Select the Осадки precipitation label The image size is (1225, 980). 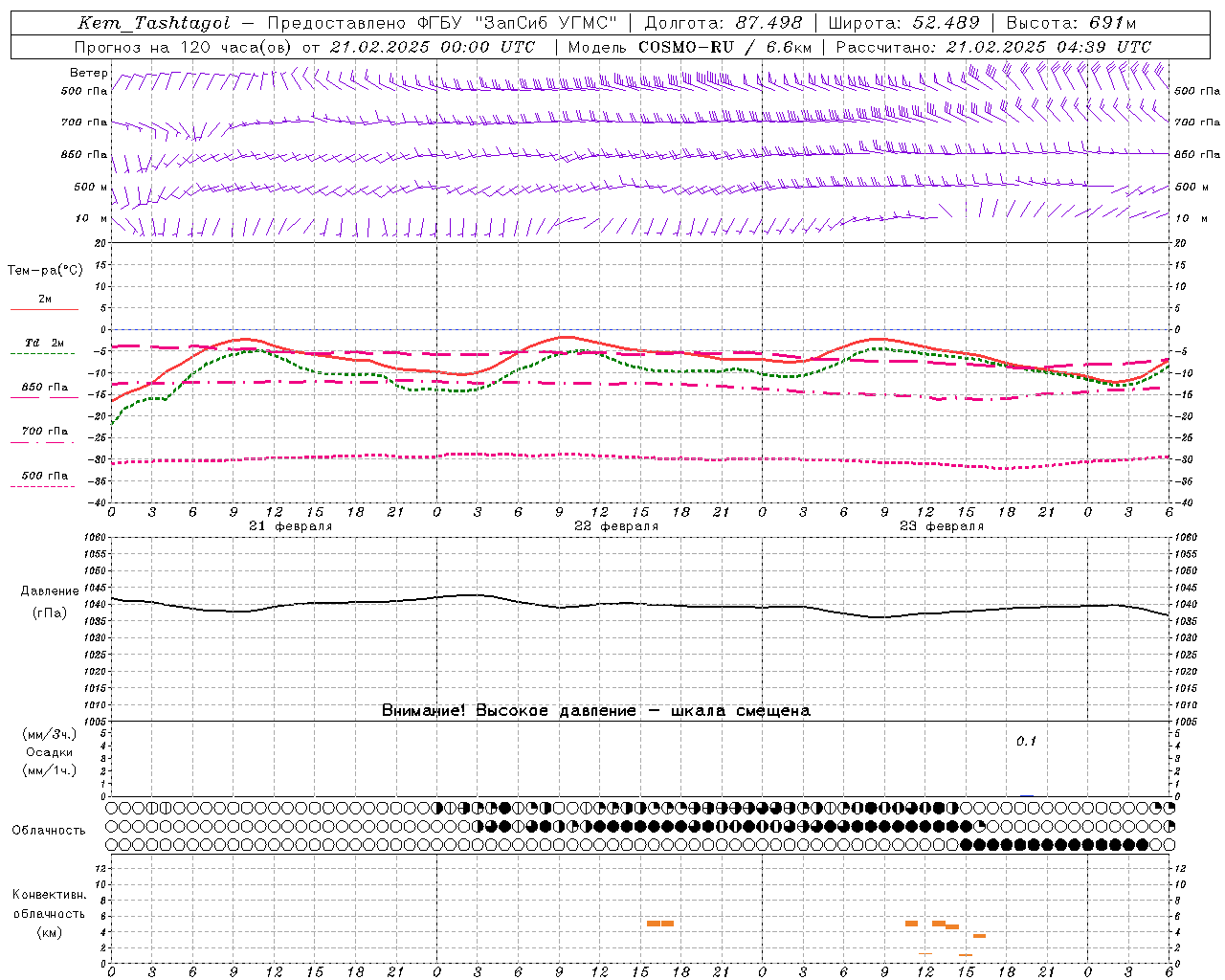[x=49, y=752]
